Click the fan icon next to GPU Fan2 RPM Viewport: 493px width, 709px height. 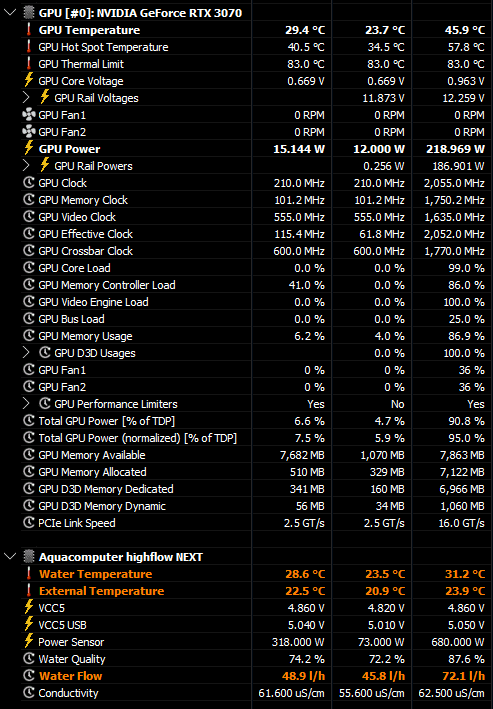tap(29, 132)
